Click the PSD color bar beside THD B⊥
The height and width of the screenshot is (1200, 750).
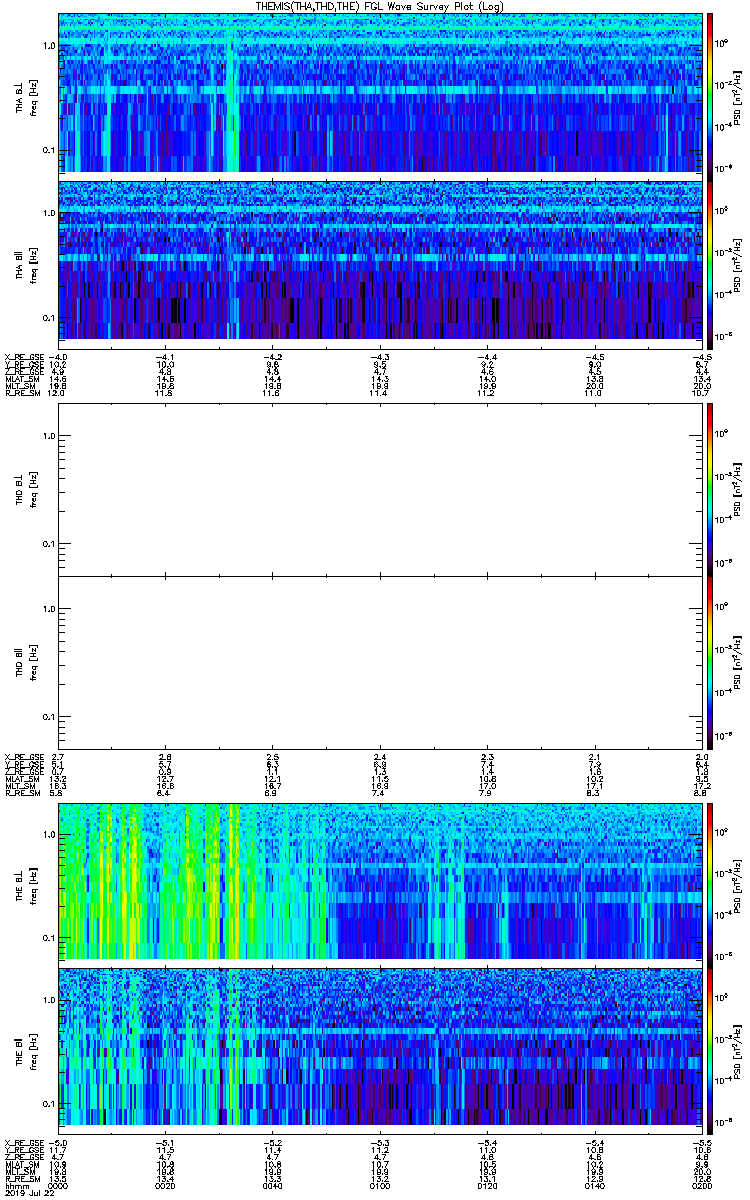coord(709,489)
